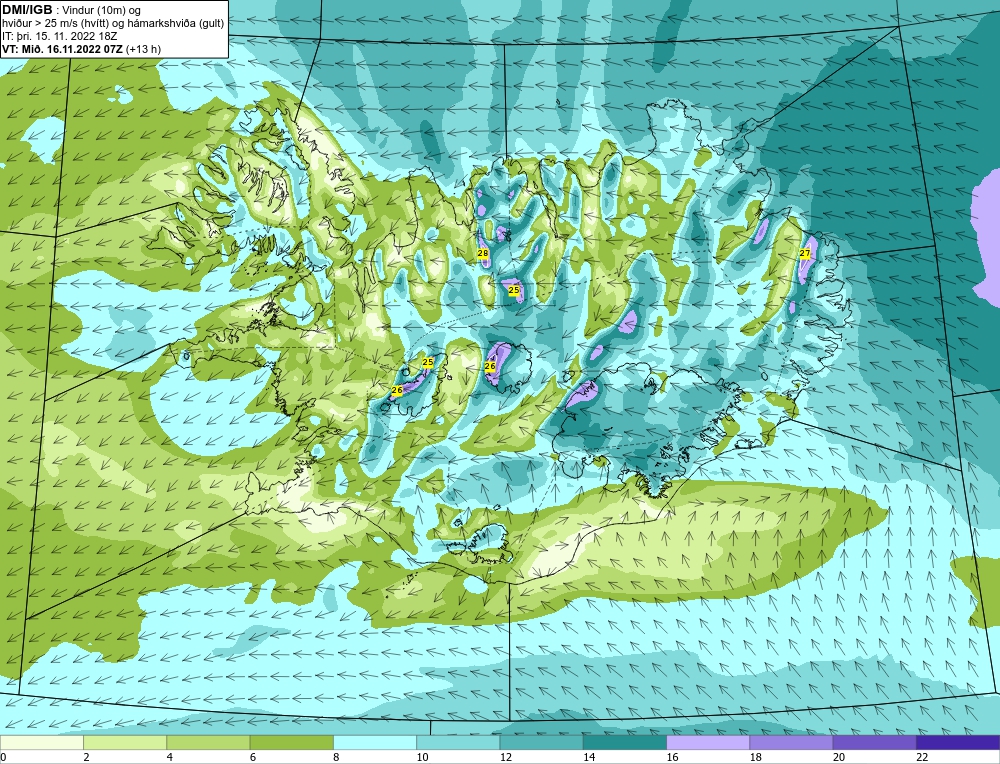The width and height of the screenshot is (1000, 764).
Task: Click the 20–22 m/s violet legend swatch
Action: [x=874, y=743]
